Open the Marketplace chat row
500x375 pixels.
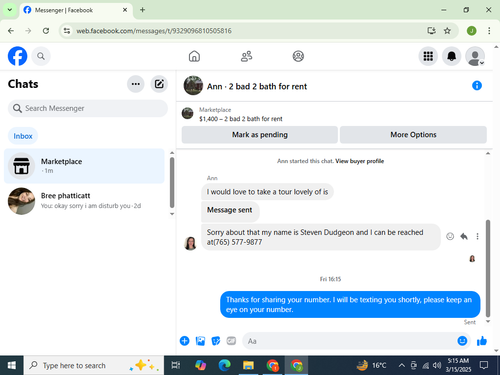tap(84, 166)
